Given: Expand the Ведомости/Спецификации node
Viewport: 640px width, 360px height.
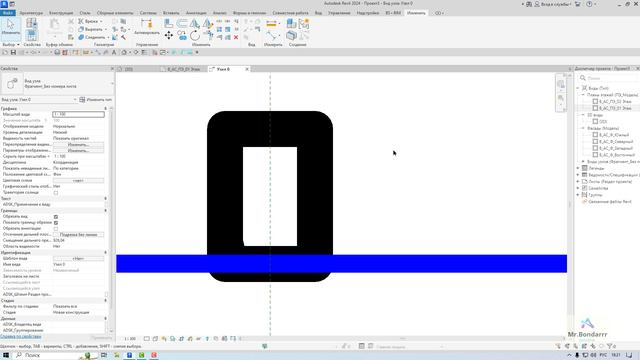Looking at the screenshot, I should [578, 175].
